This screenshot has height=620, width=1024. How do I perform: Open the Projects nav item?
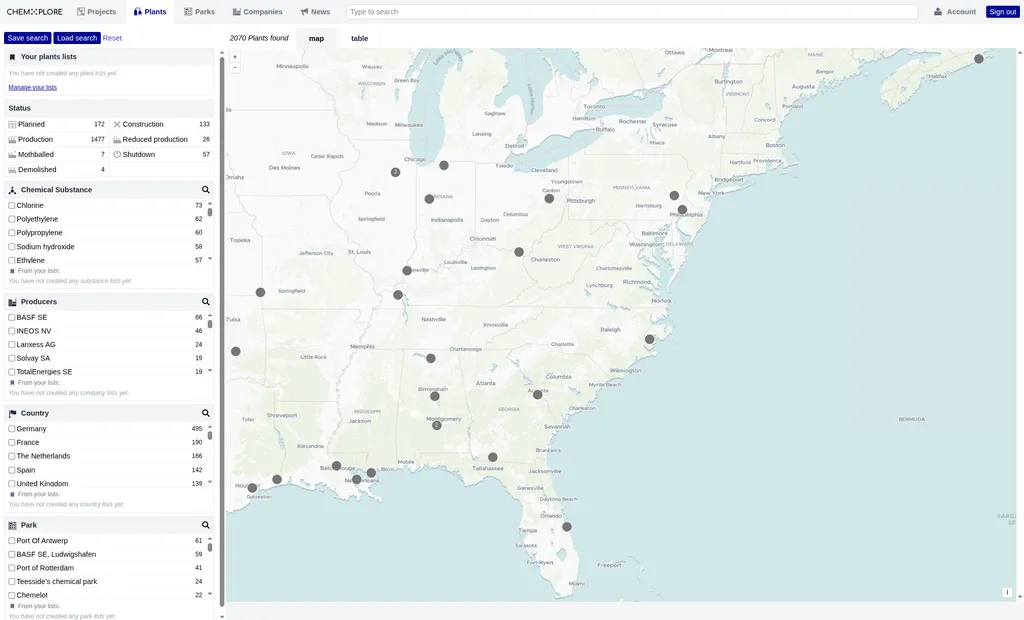[x=96, y=12]
